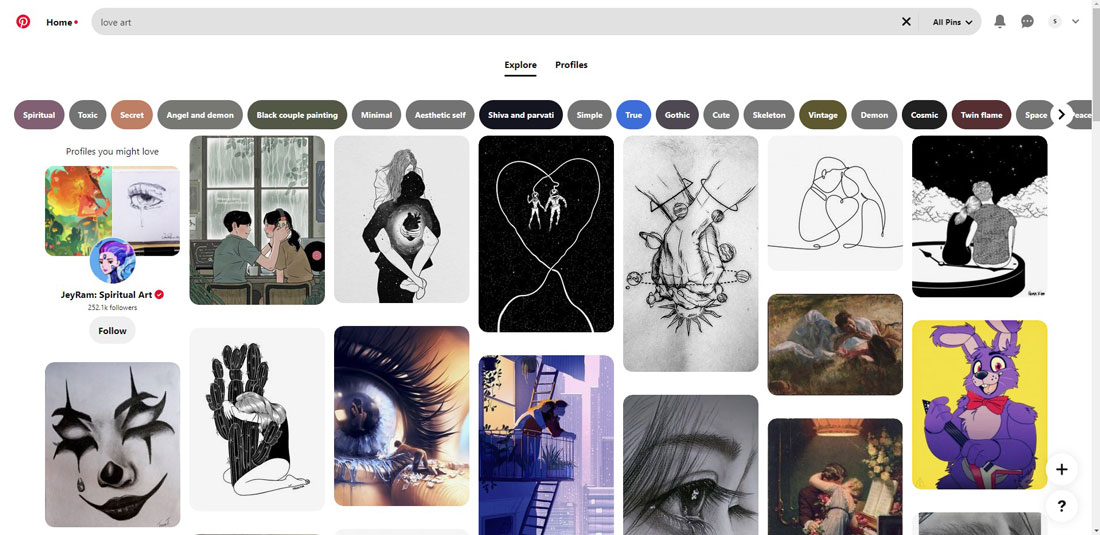Toggle the blue True filter chip

pos(633,115)
